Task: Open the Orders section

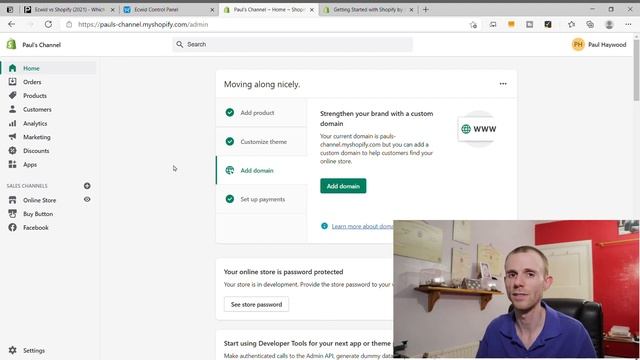Action: (32, 82)
